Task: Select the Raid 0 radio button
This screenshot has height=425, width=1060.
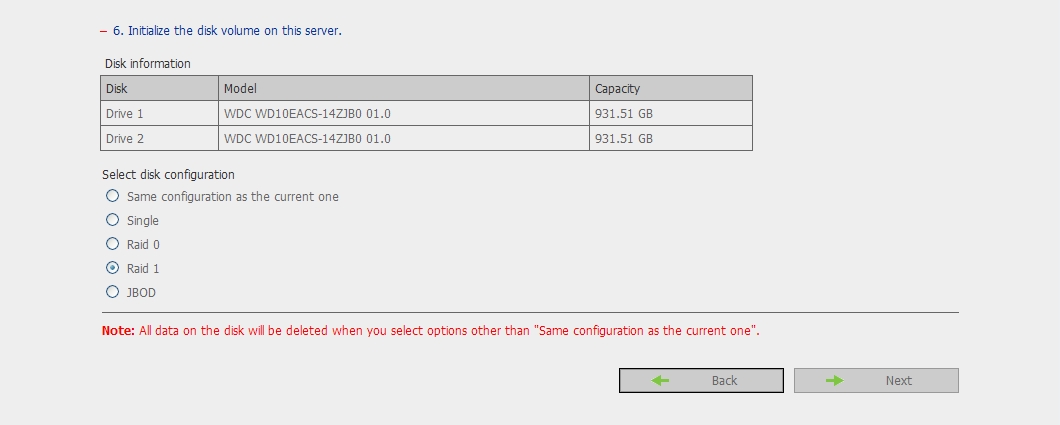Action: [112, 244]
